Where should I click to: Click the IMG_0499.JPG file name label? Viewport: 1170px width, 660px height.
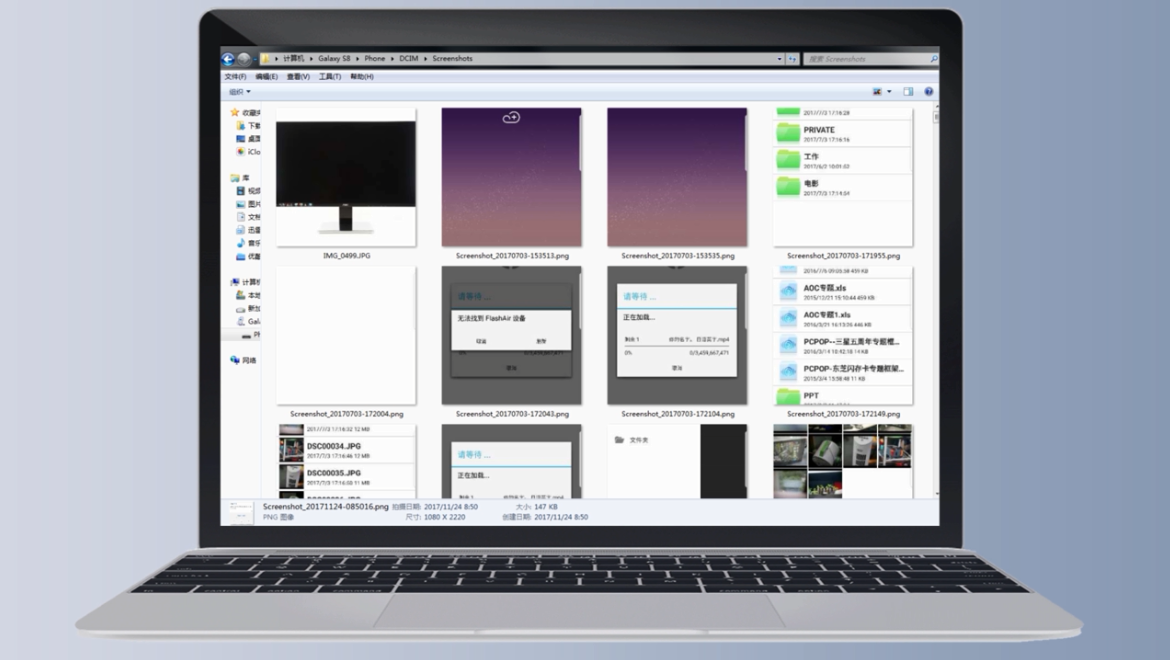346,256
